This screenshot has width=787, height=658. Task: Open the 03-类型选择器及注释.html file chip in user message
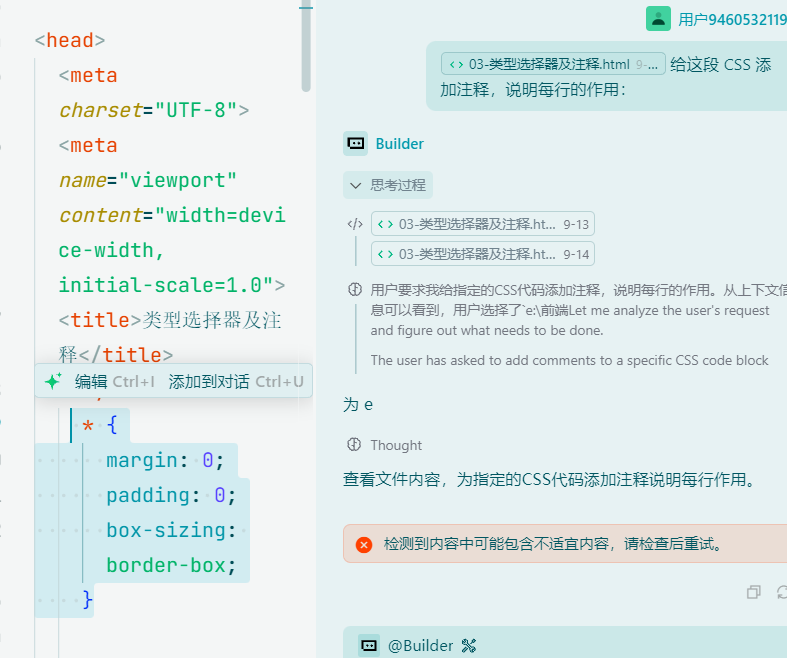[553, 64]
